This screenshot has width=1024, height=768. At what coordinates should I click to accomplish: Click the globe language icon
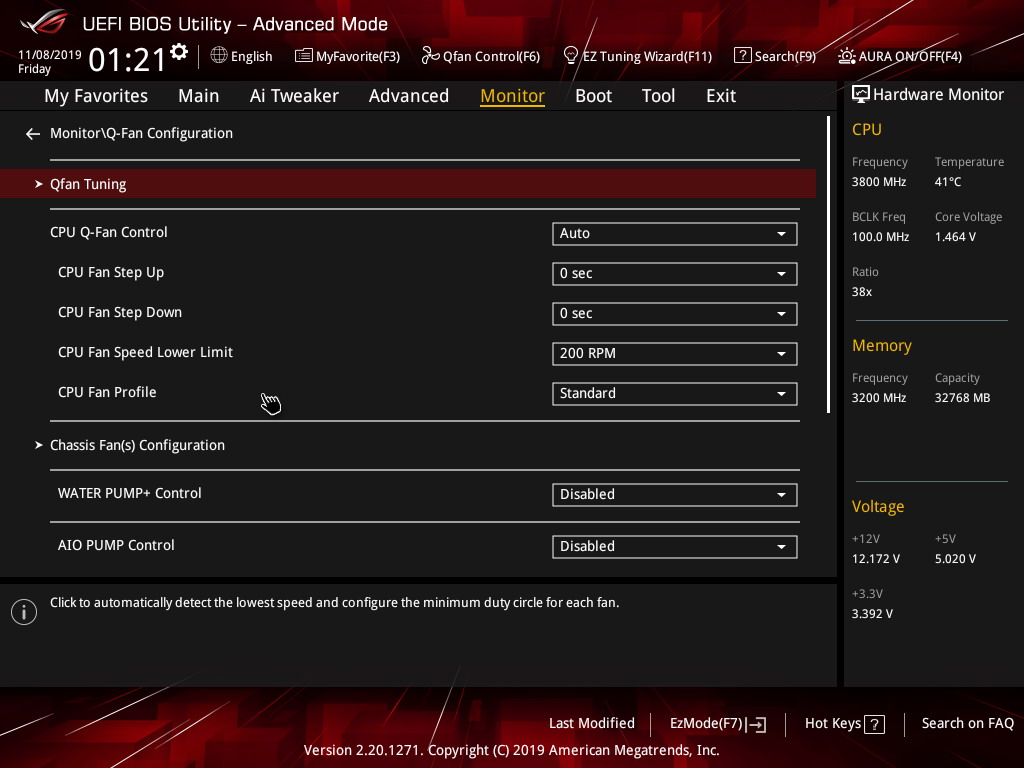pyautogui.click(x=219, y=56)
